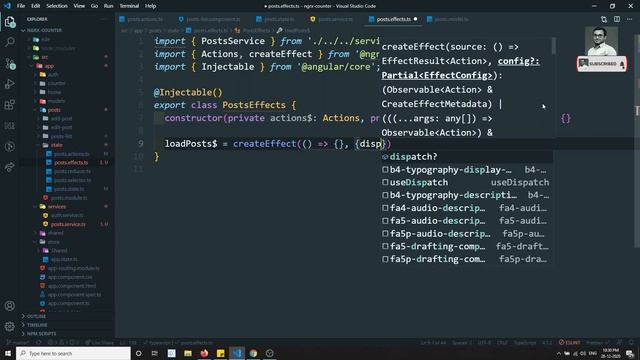The image size is (640, 360).
Task: Click the Cortana circle on taskbar
Action: click(x=138, y=353)
